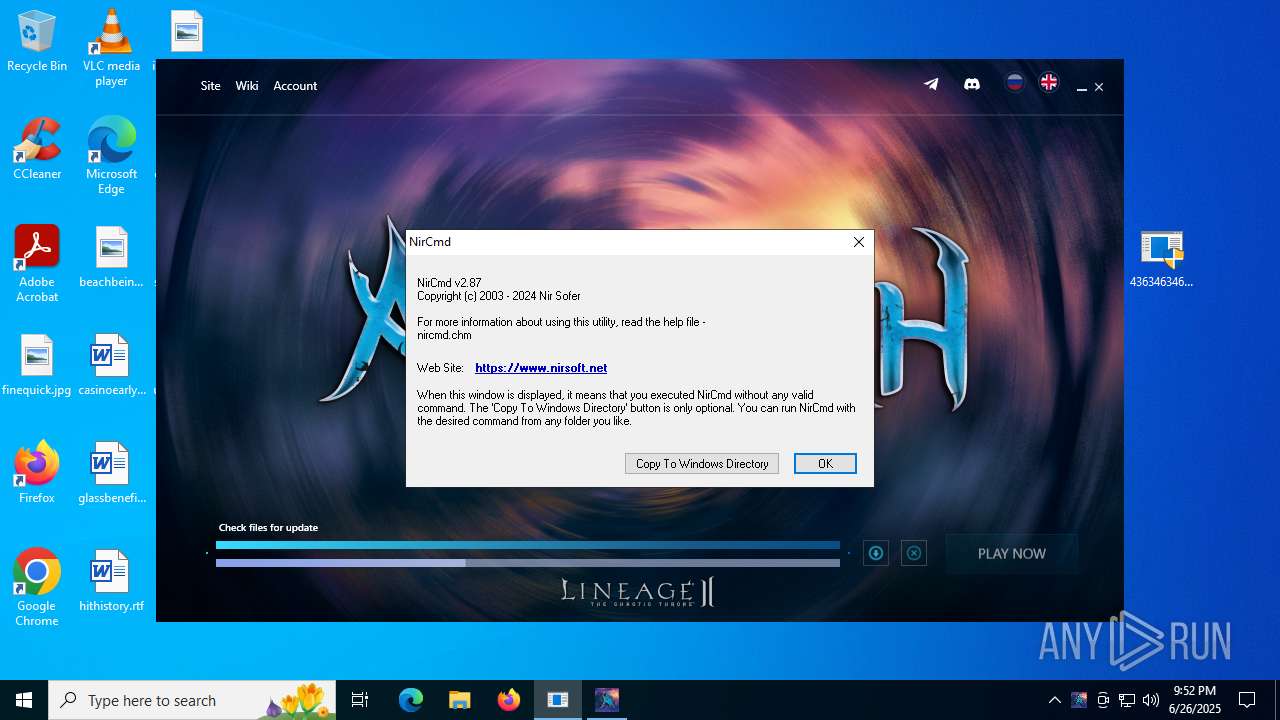
Task: Open the clock showing 9:52 PM
Action: 1196,699
